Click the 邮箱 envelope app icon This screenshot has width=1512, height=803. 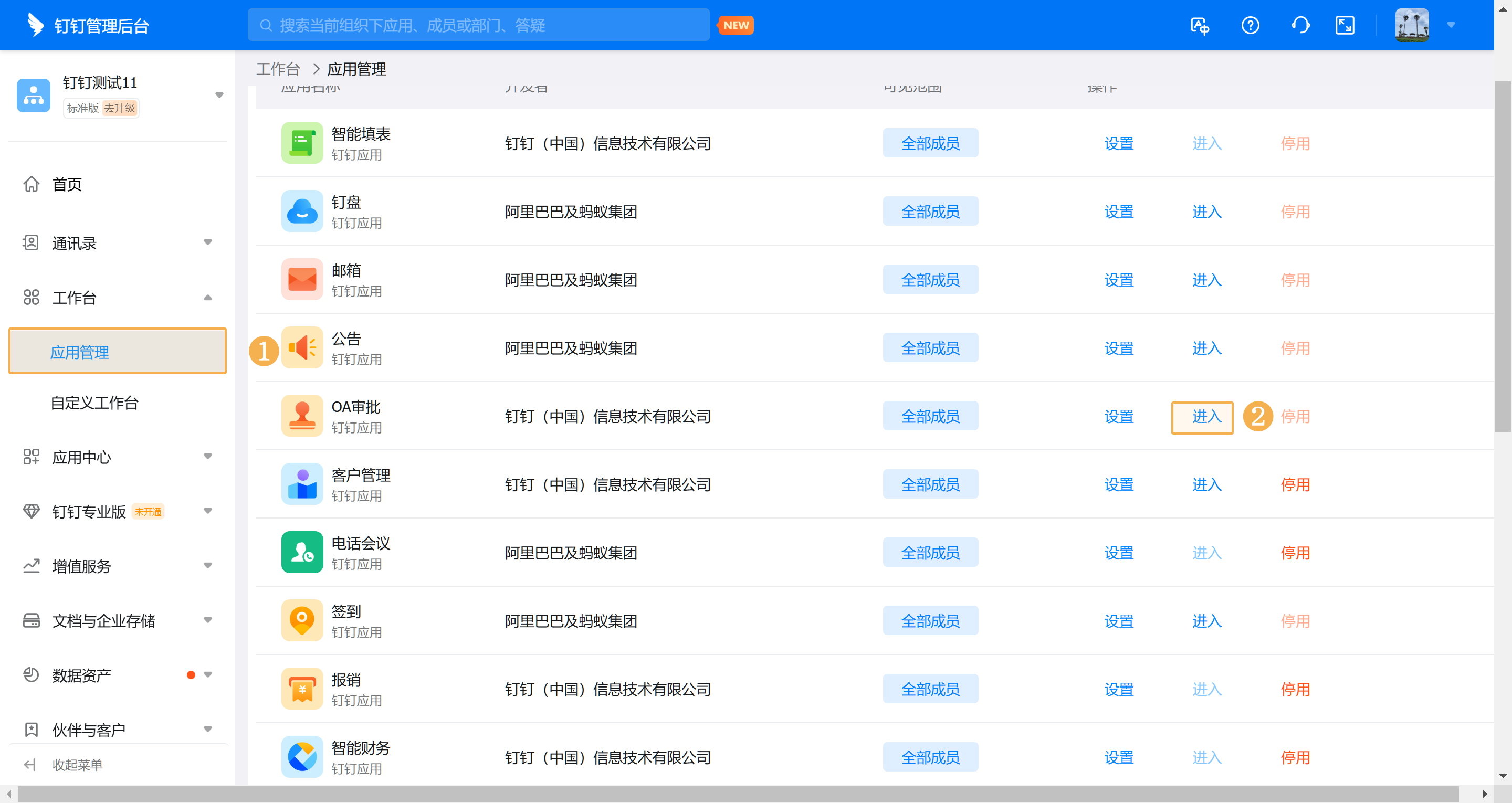click(x=302, y=279)
